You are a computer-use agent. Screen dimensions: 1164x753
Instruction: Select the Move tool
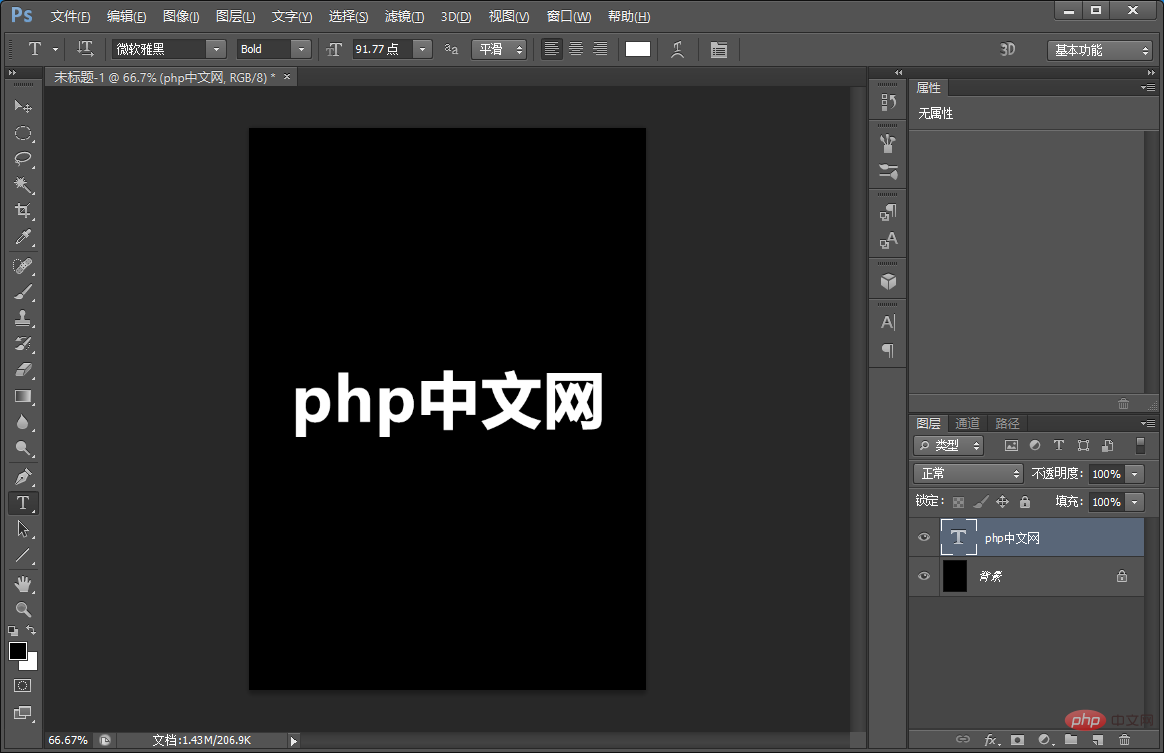[23, 107]
